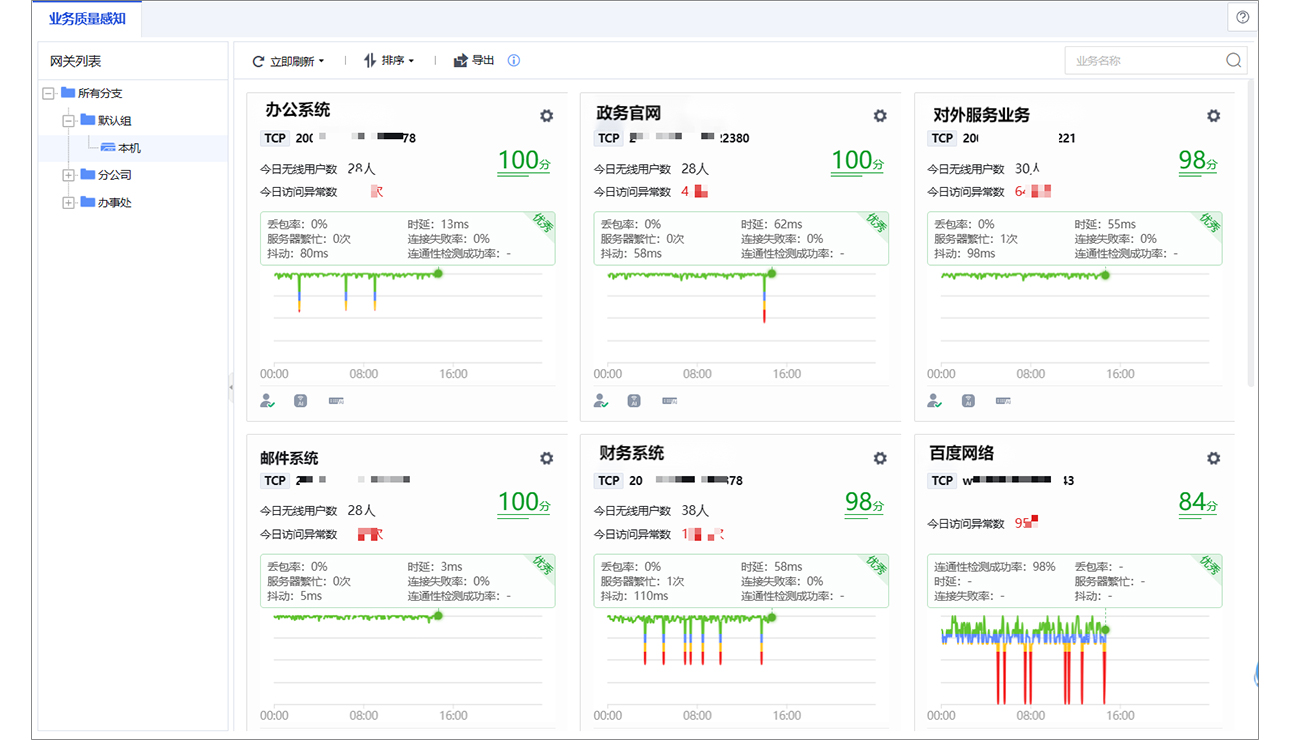This screenshot has width=1290, height=740.
Task: Click 98分 score on 财务系统 card
Action: coord(865,503)
